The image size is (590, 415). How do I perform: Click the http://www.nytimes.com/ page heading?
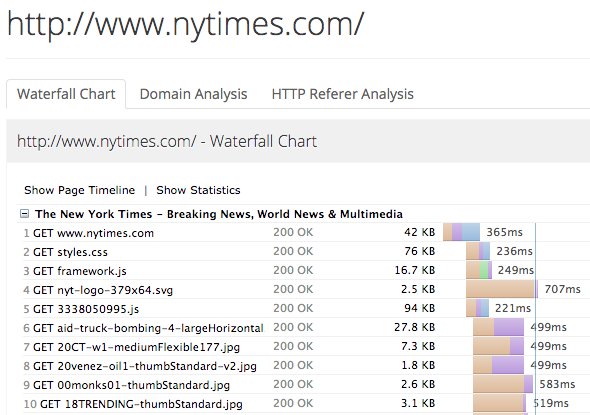[x=186, y=24]
